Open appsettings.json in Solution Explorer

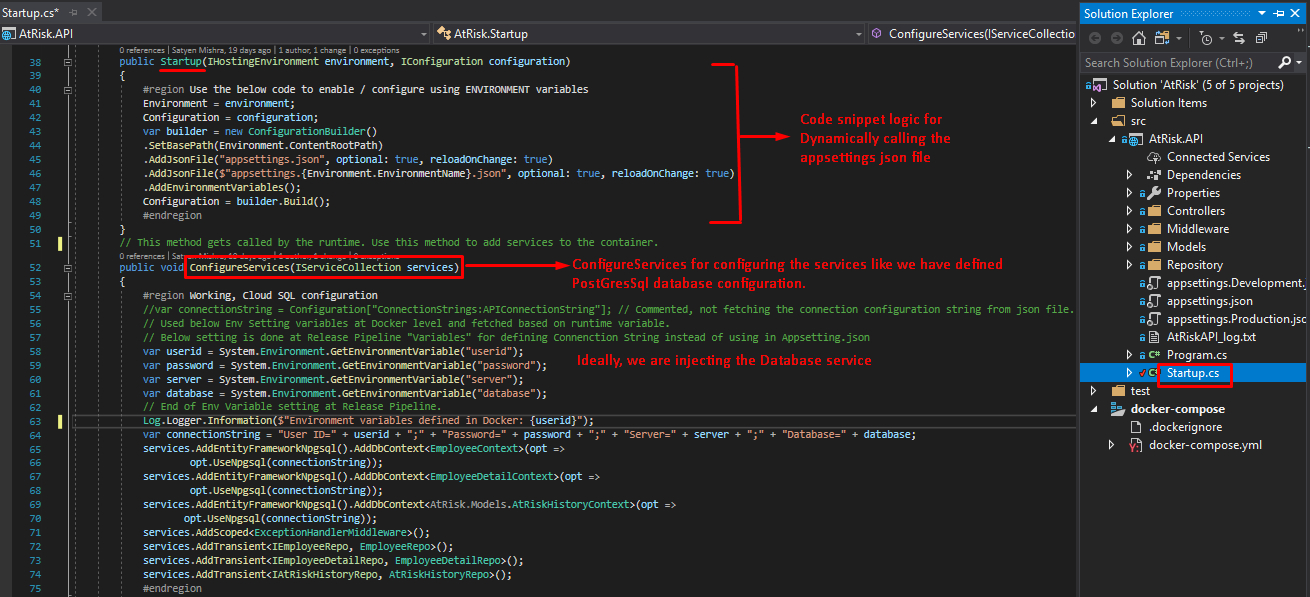click(x=1209, y=301)
